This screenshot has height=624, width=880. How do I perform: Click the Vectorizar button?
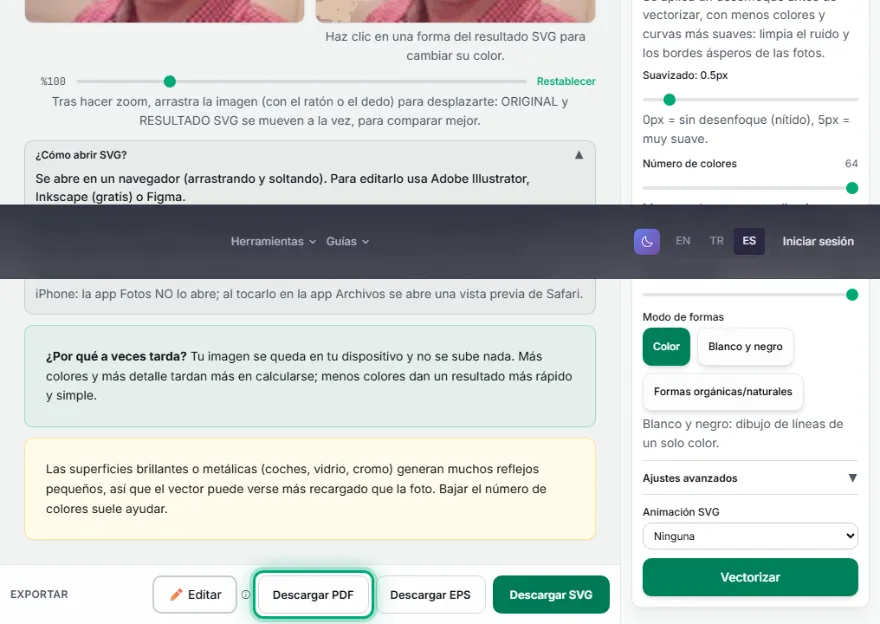(x=750, y=577)
